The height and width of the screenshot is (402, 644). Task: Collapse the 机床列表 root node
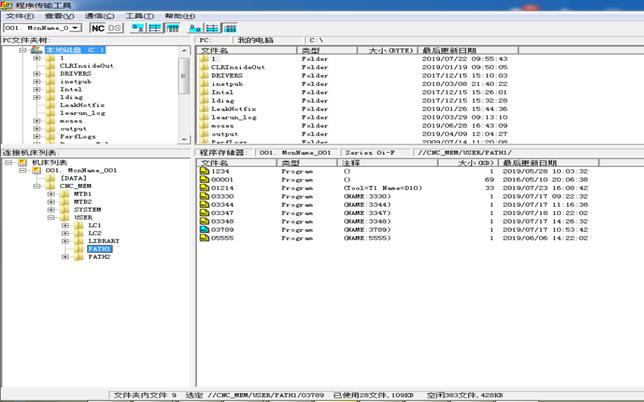point(9,163)
